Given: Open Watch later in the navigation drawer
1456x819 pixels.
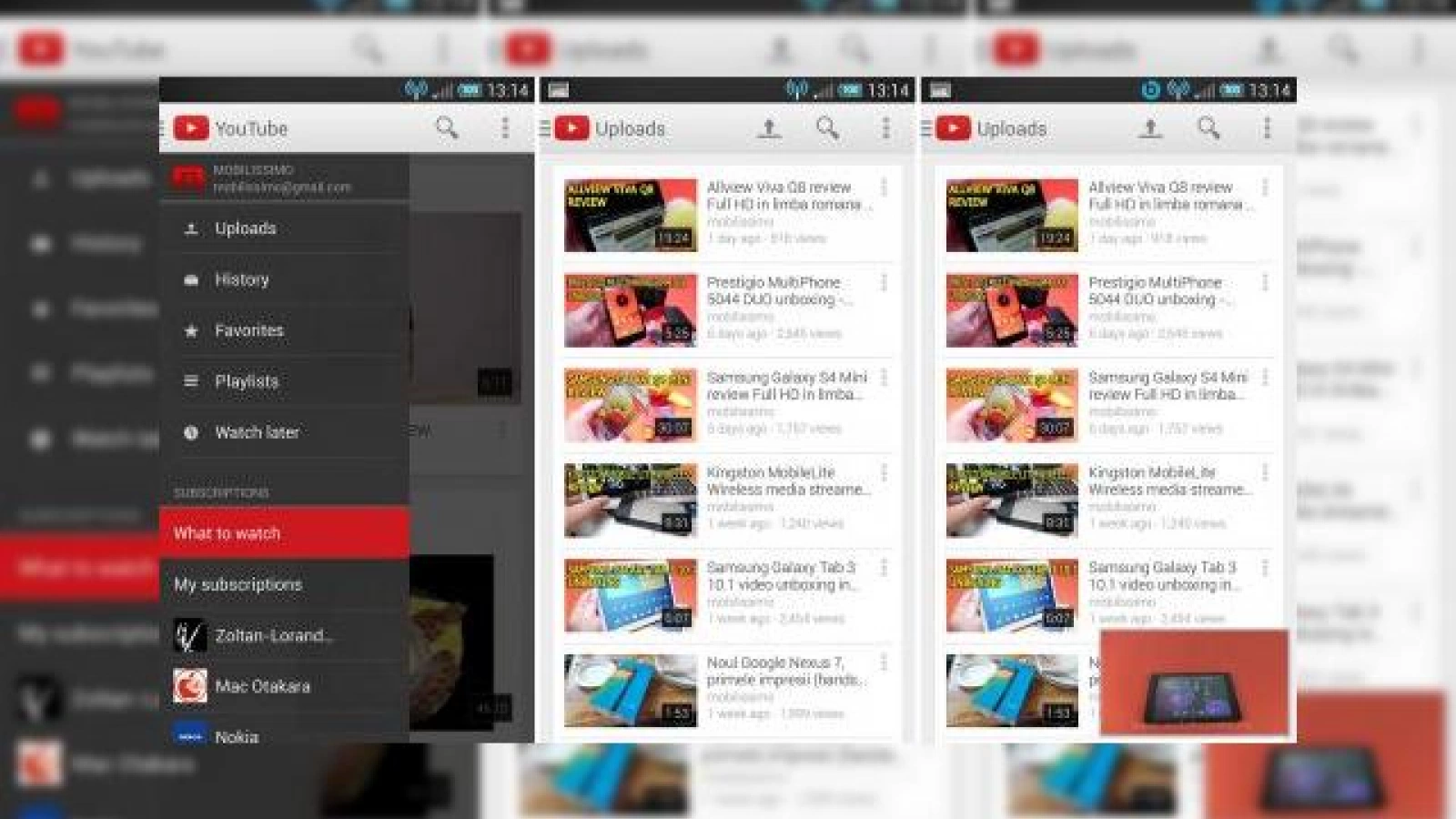Looking at the screenshot, I should pyautogui.click(x=284, y=432).
